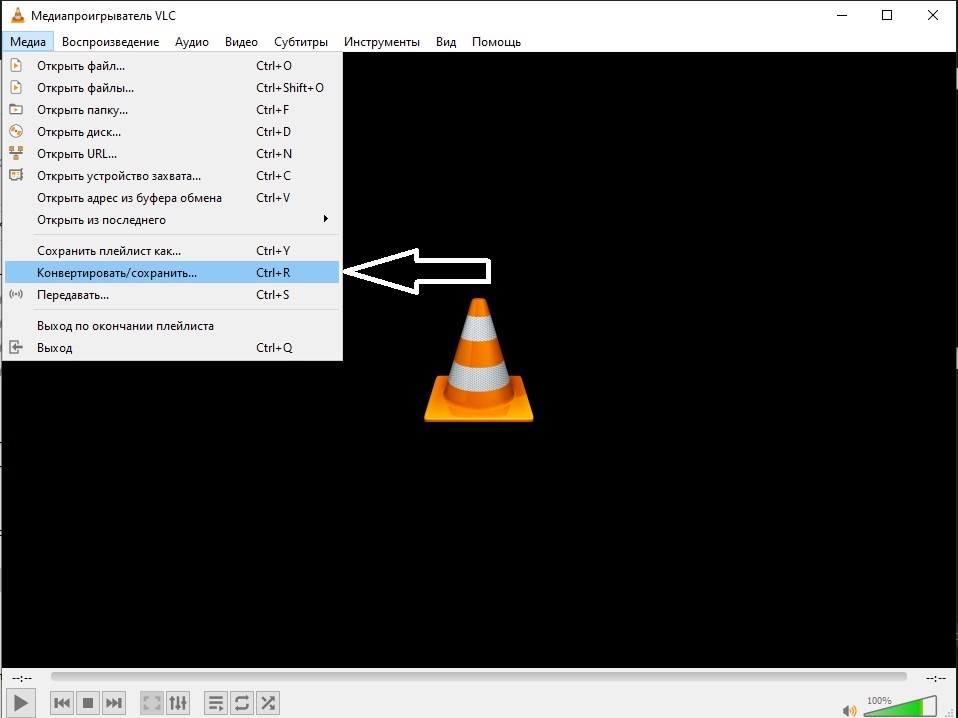Minimize the VLC window
This screenshot has width=958, height=718.
[842, 15]
